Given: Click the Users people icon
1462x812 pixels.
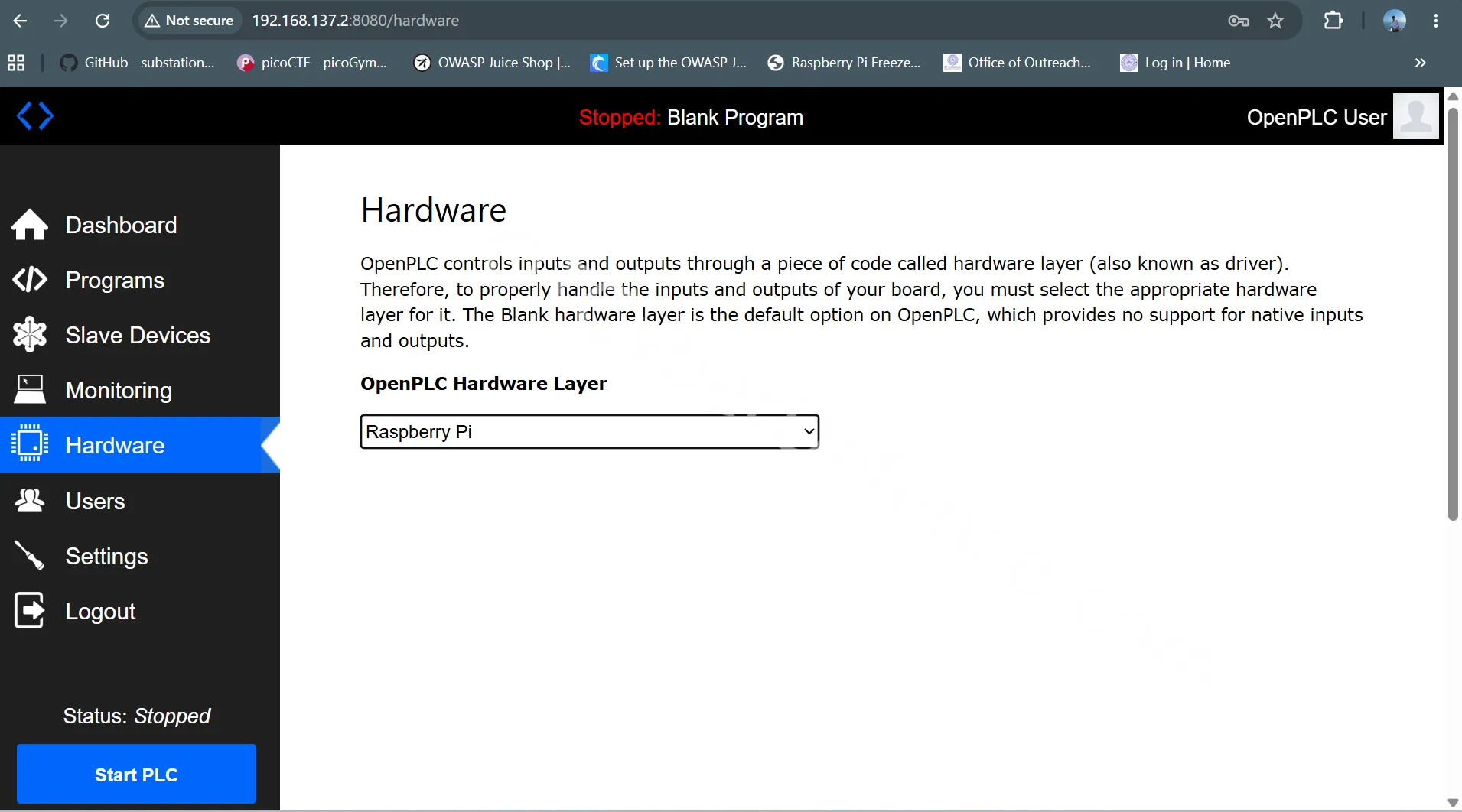Looking at the screenshot, I should coord(30,501).
